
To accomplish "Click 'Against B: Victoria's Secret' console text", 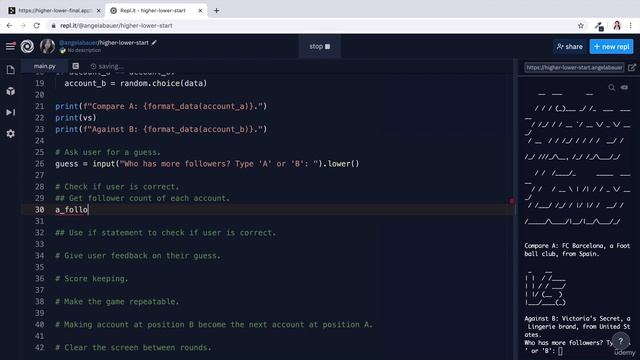I will point(577,327).
